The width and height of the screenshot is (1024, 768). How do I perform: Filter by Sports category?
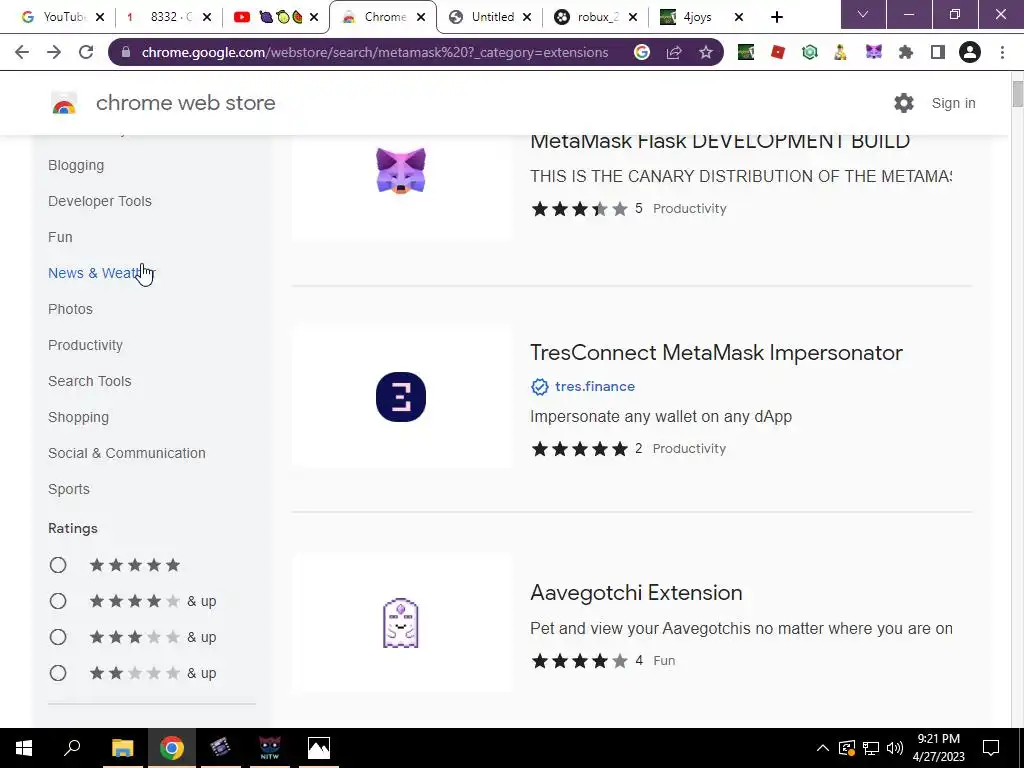point(69,489)
